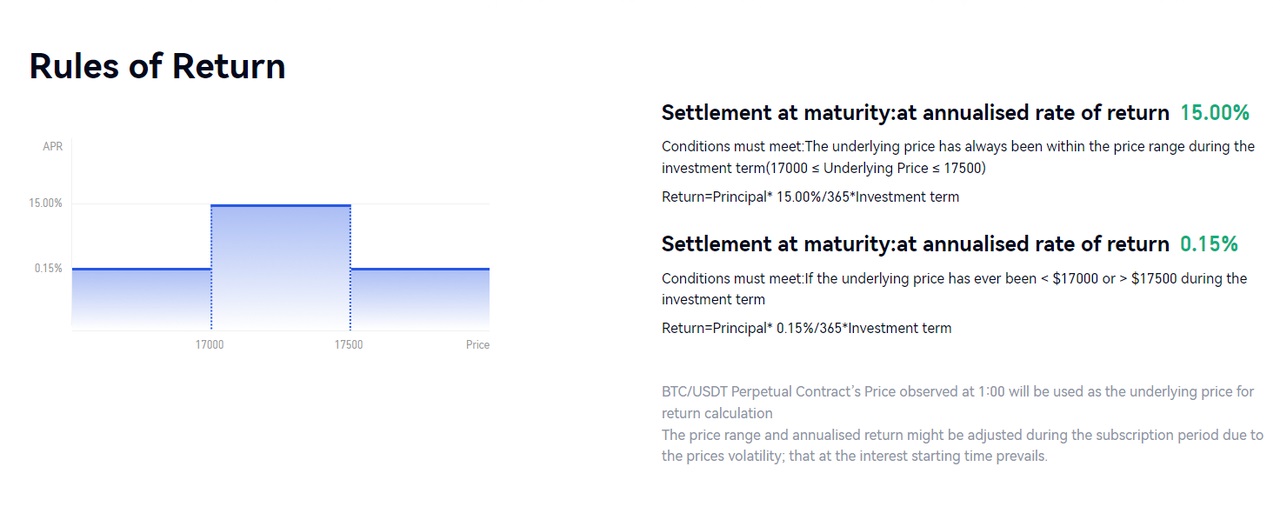
Task: Click the 15% plateau area in chart
Action: (280, 260)
